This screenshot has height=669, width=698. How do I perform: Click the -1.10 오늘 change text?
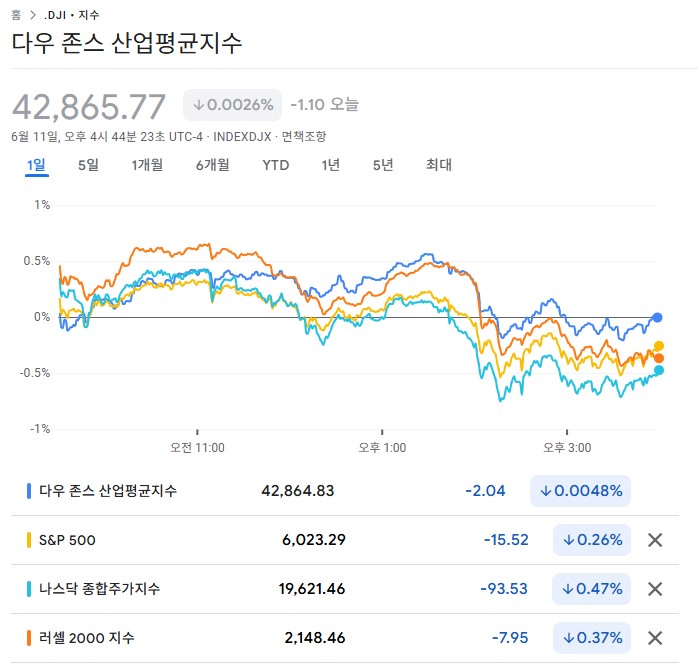[x=325, y=105]
